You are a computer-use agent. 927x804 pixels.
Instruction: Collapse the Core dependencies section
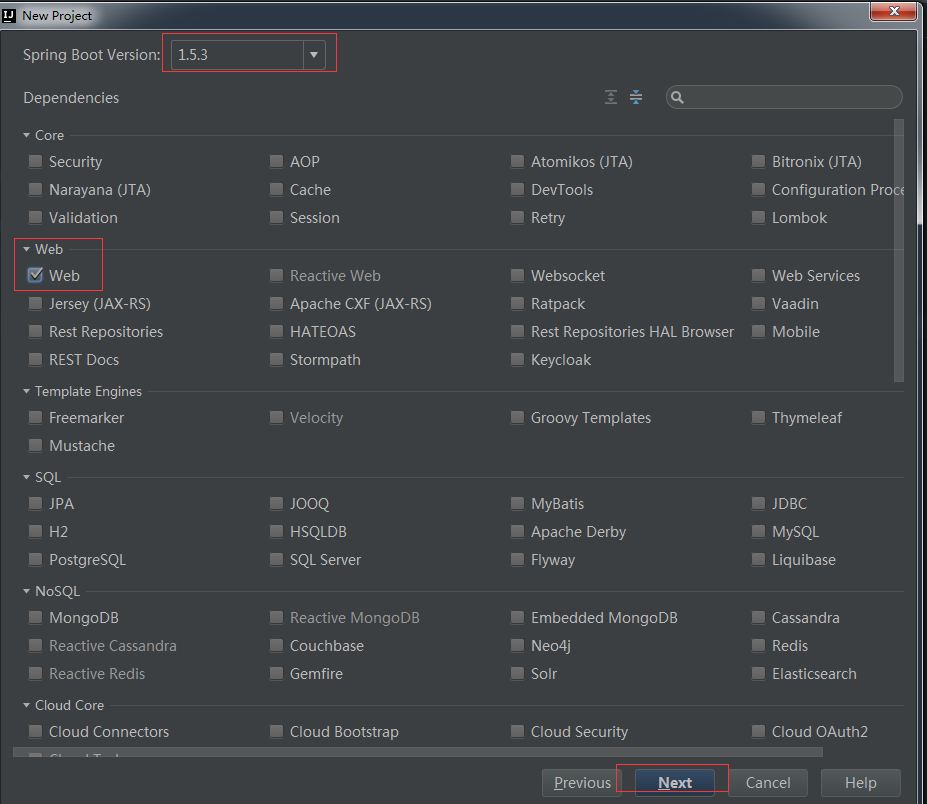pos(27,135)
